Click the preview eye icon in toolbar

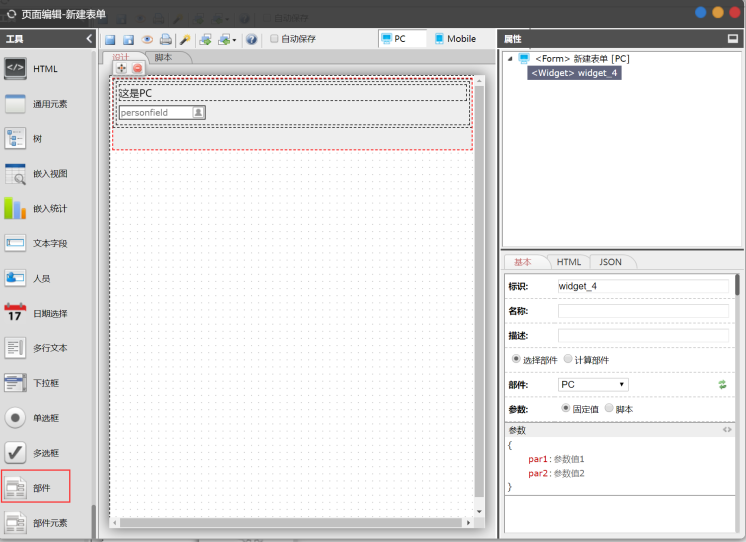pyautogui.click(x=147, y=39)
